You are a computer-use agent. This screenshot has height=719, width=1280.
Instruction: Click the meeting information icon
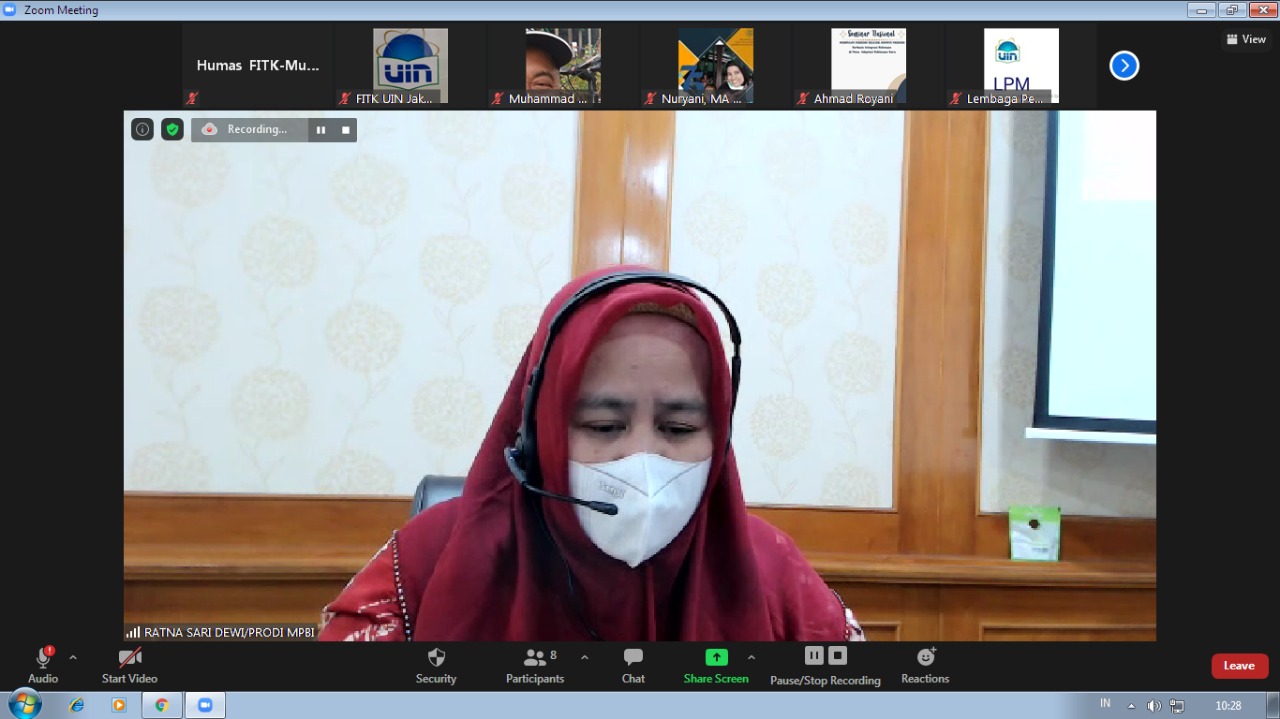point(142,129)
